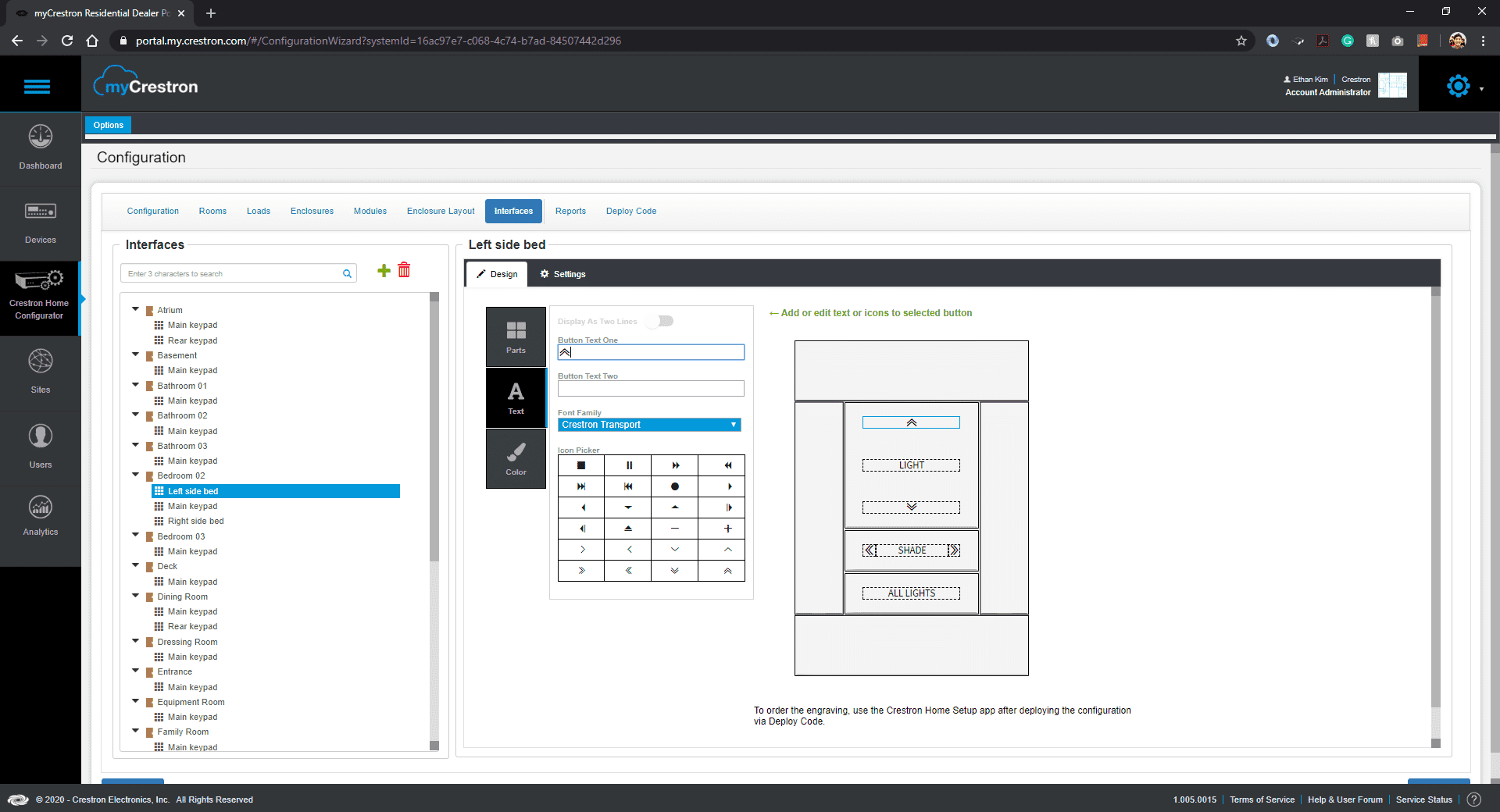Pick the pause icon in Icon Picker
This screenshot has height=812, width=1500.
pos(628,465)
